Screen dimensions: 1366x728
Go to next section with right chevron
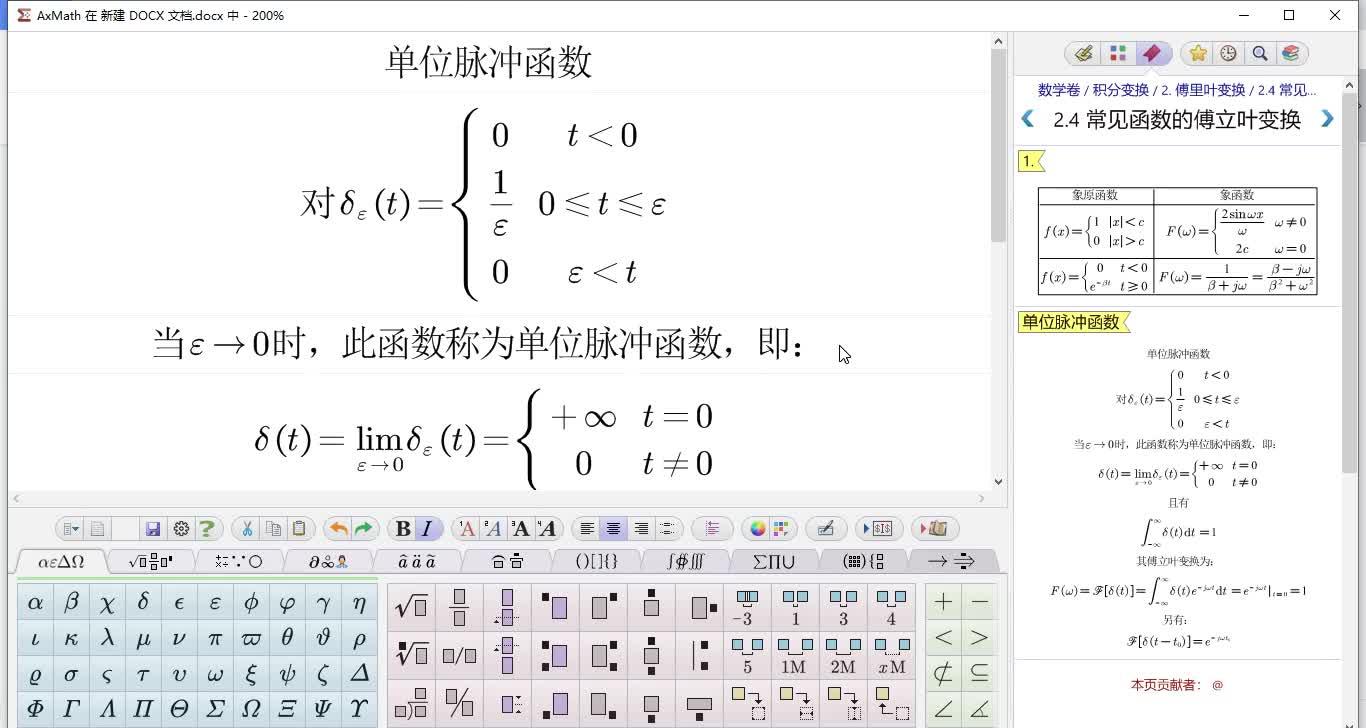pyautogui.click(x=1327, y=119)
